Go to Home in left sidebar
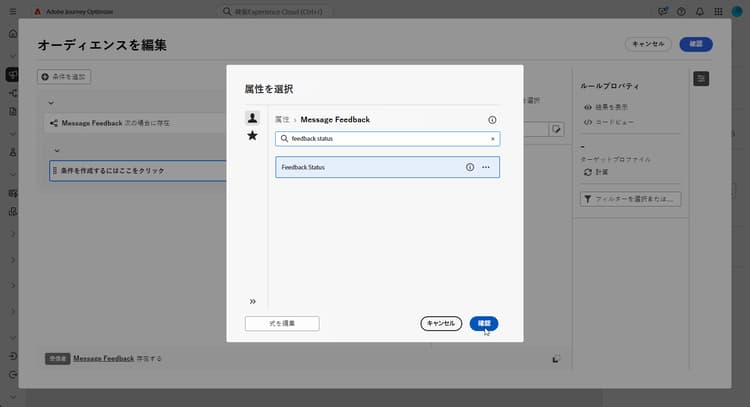 click(13, 33)
